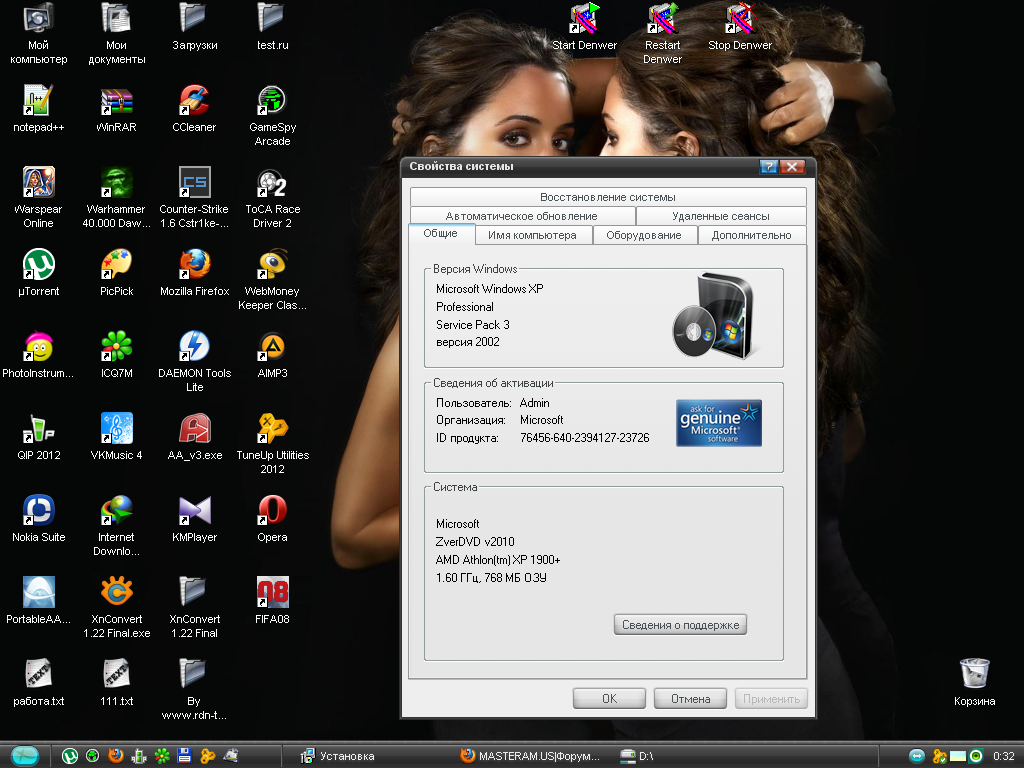1024x768 pixels.
Task: Launch the DAEMON Tools Lite shortcut
Action: click(195, 362)
